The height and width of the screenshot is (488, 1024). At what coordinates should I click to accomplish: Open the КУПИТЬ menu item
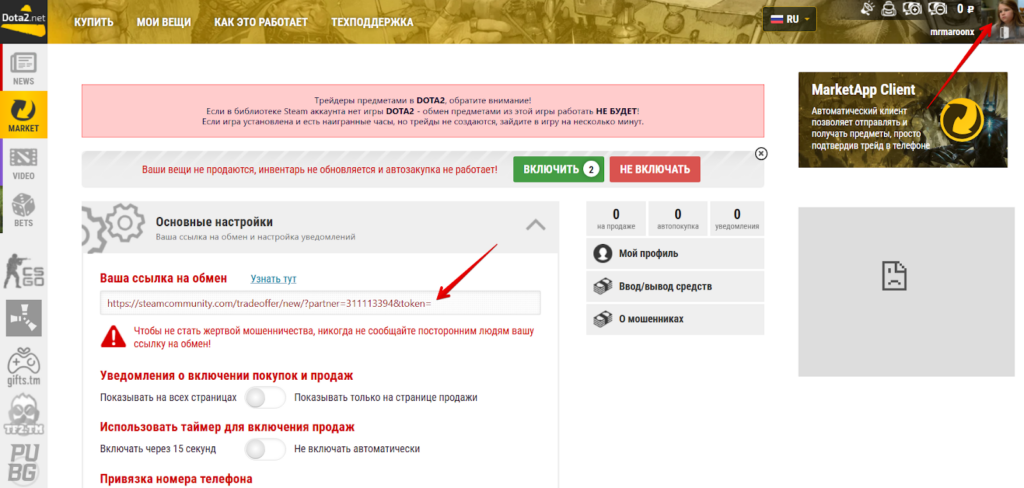click(x=94, y=22)
